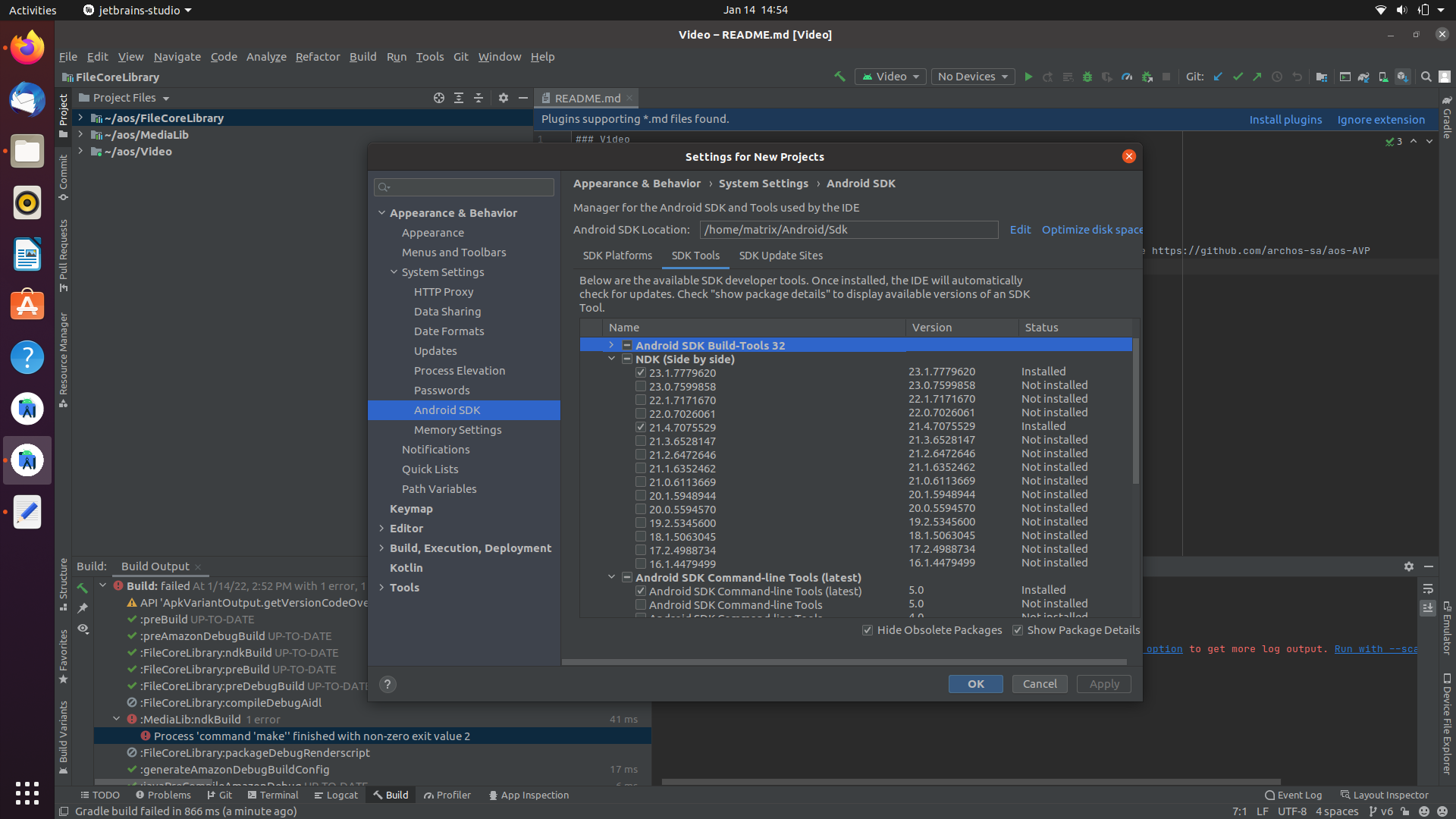Run the Video app configuration
Viewport: 1456px width, 819px height.
point(1029,77)
